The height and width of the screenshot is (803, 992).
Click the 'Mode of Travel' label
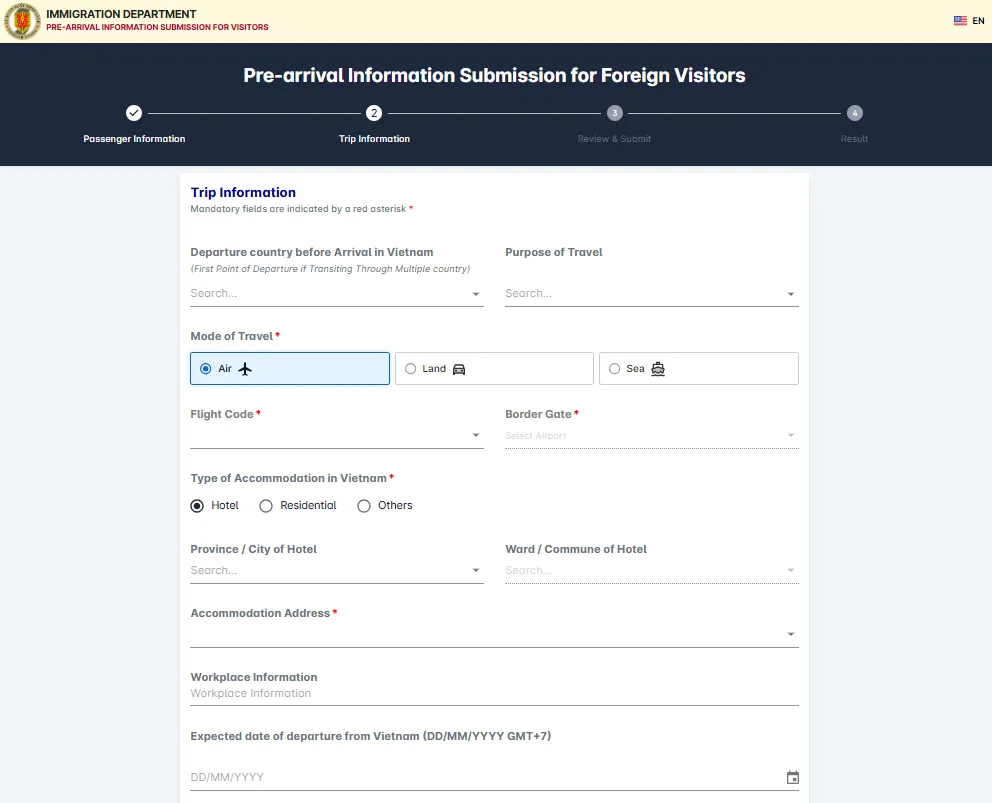[x=232, y=336]
